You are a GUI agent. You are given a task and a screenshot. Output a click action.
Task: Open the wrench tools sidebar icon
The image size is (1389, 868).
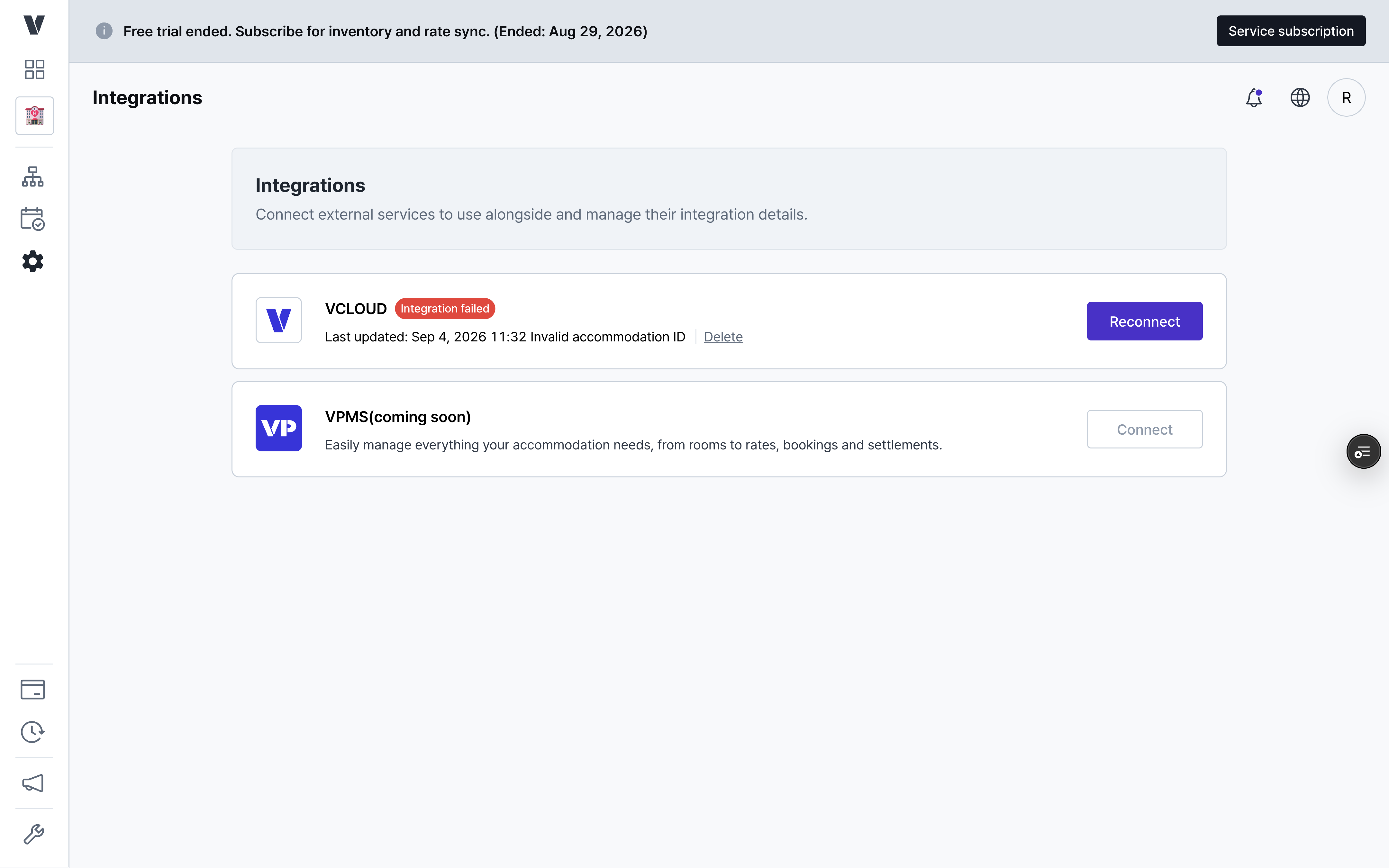tap(33, 834)
